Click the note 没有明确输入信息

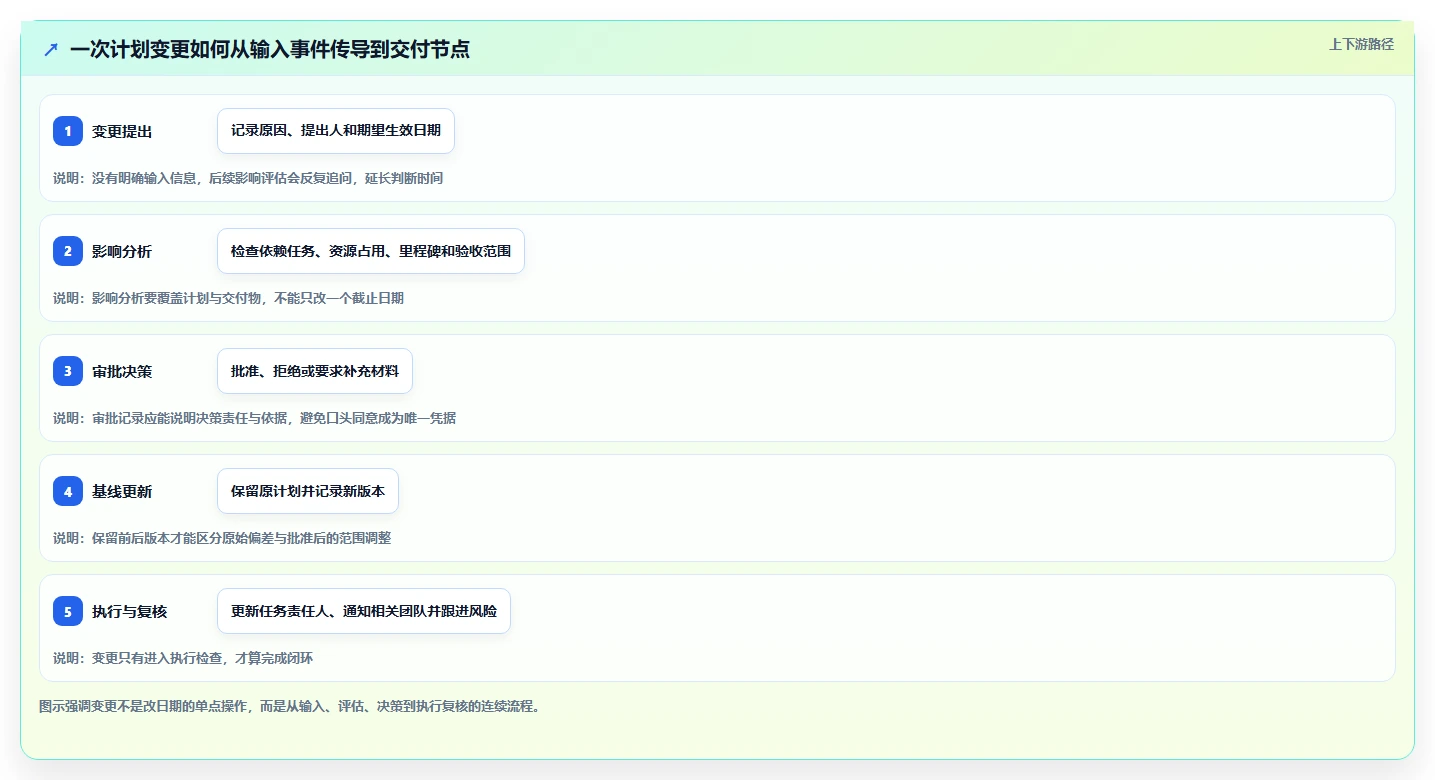pos(248,178)
